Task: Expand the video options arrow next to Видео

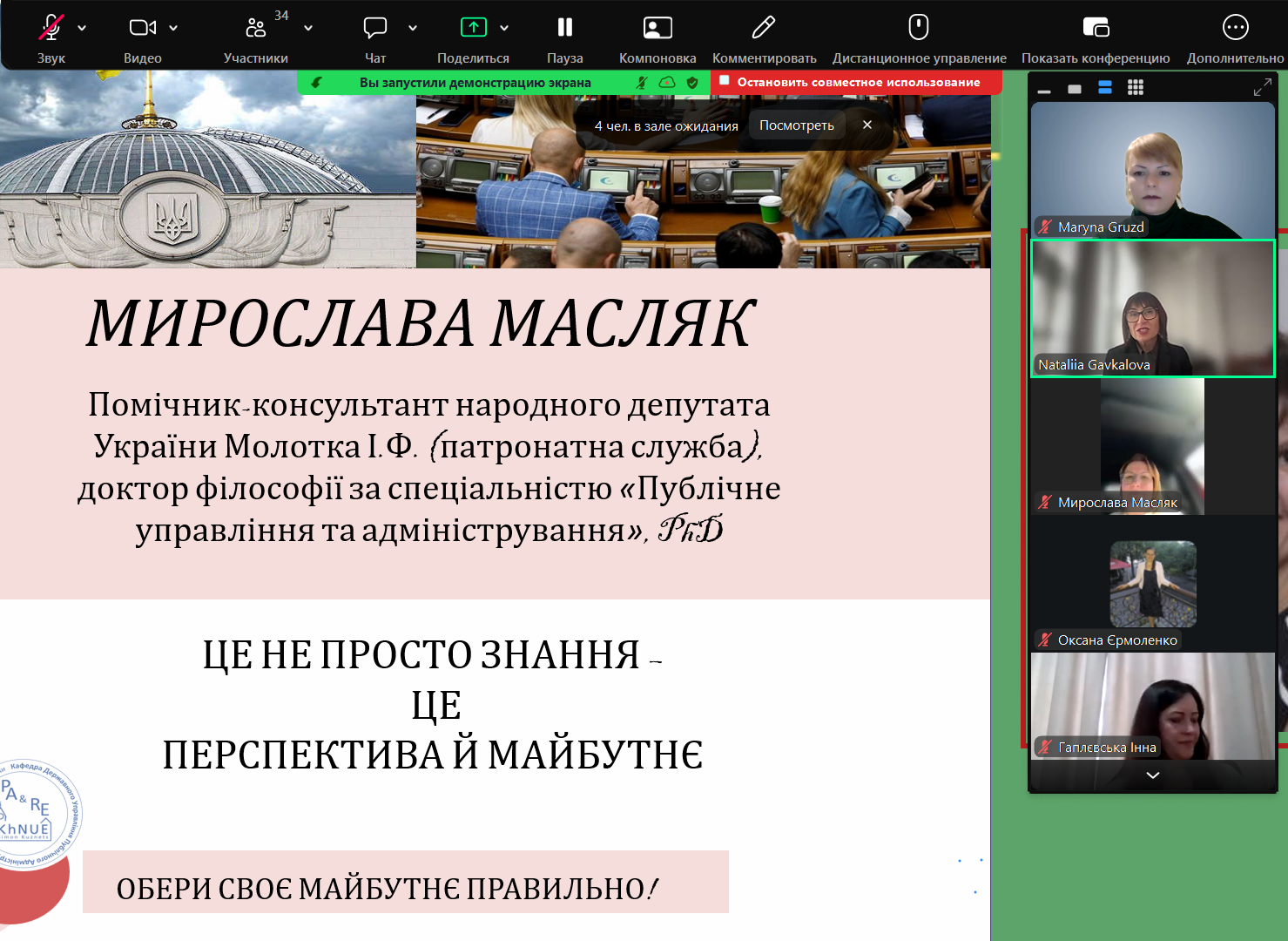Action: 173,28
